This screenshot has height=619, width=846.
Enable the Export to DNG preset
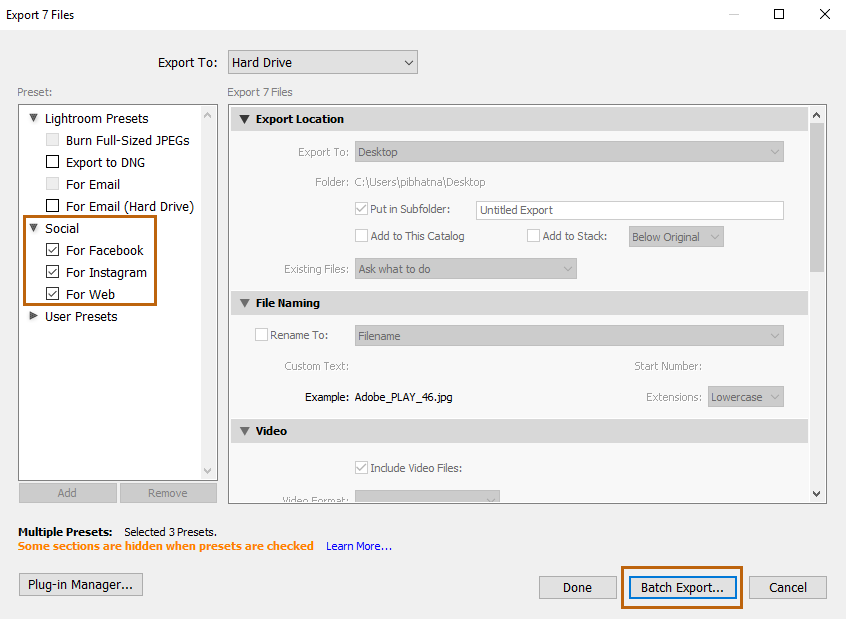point(51,162)
